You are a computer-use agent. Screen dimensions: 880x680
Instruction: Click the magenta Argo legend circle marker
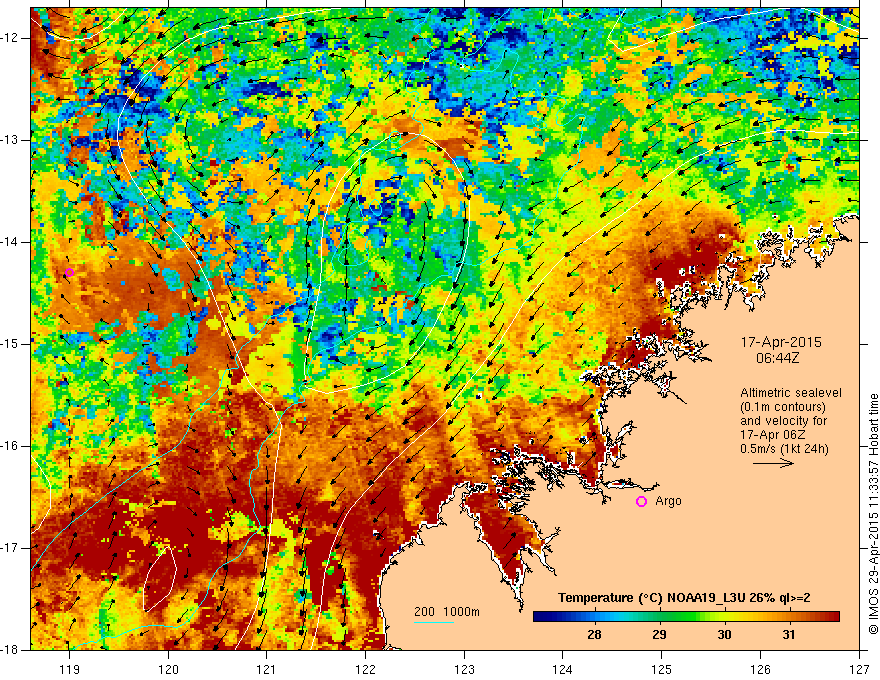click(x=641, y=502)
